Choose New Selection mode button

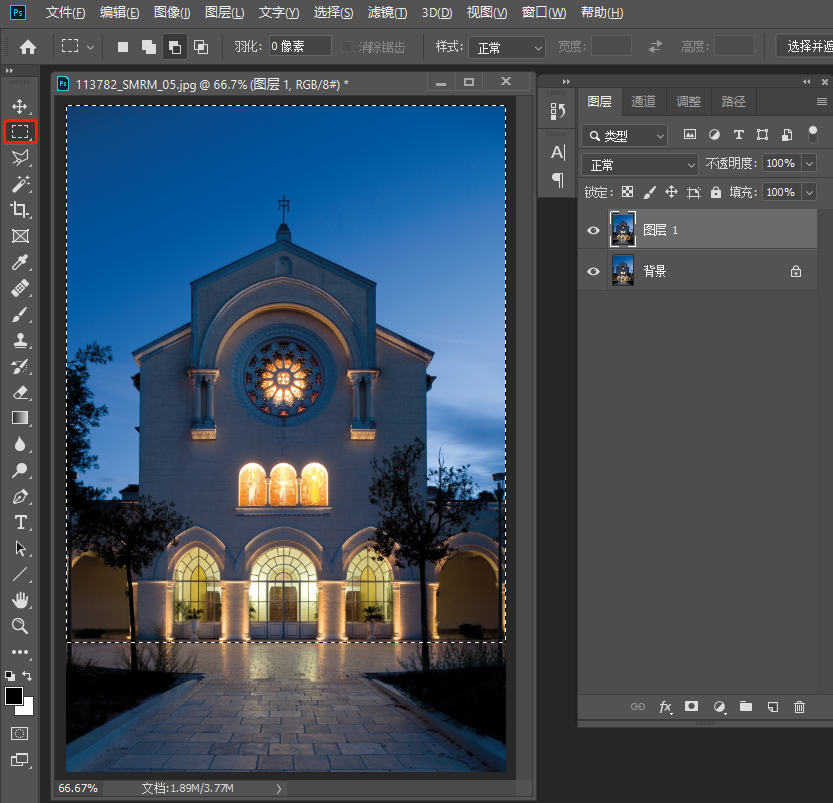[123, 47]
